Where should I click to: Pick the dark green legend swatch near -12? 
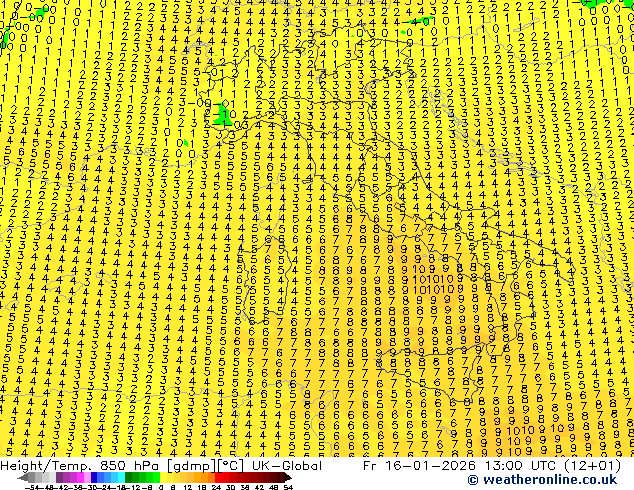[128, 477]
